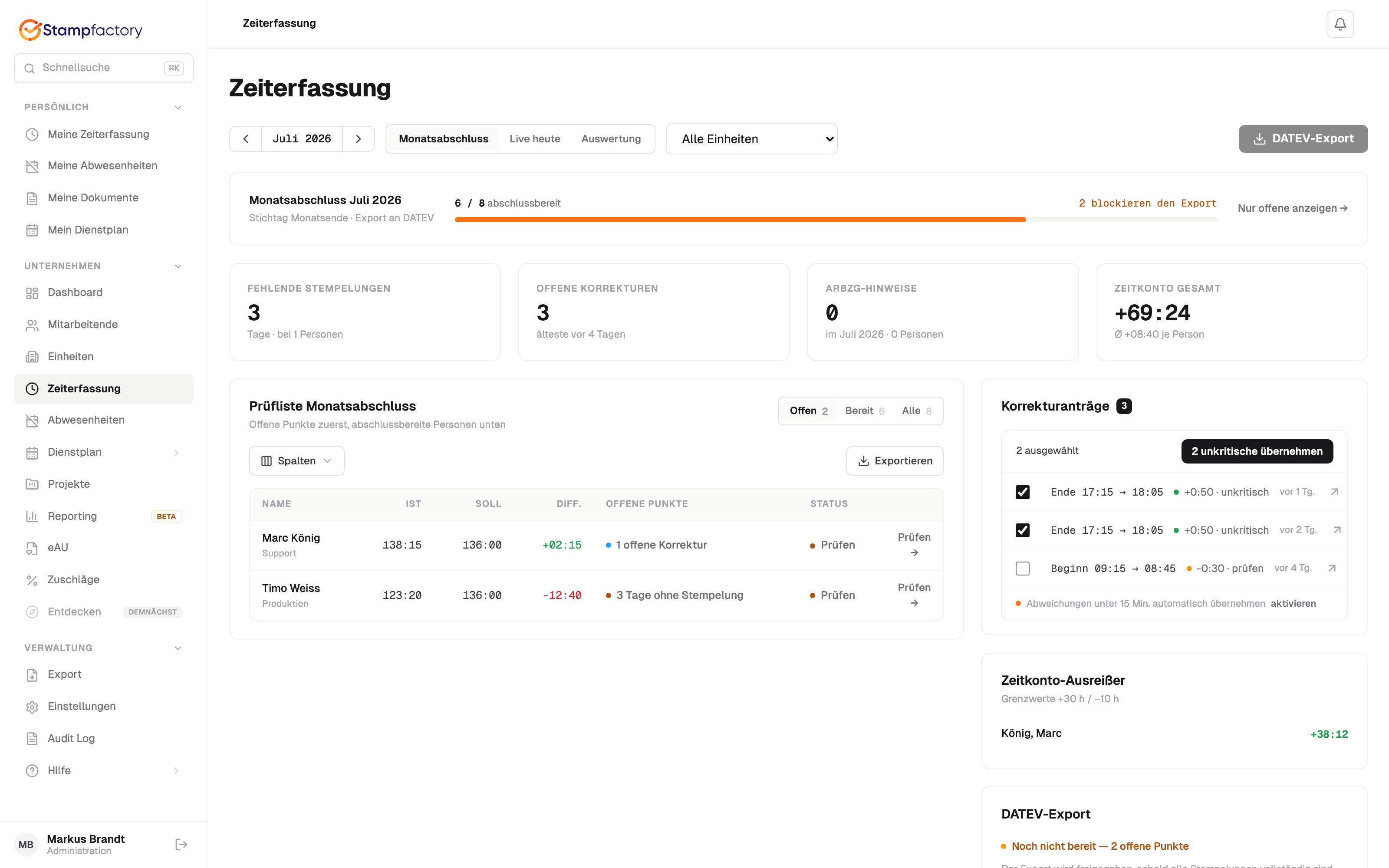
Task: Check the Beginn 09:15 correction checkbox
Action: tap(1022, 569)
